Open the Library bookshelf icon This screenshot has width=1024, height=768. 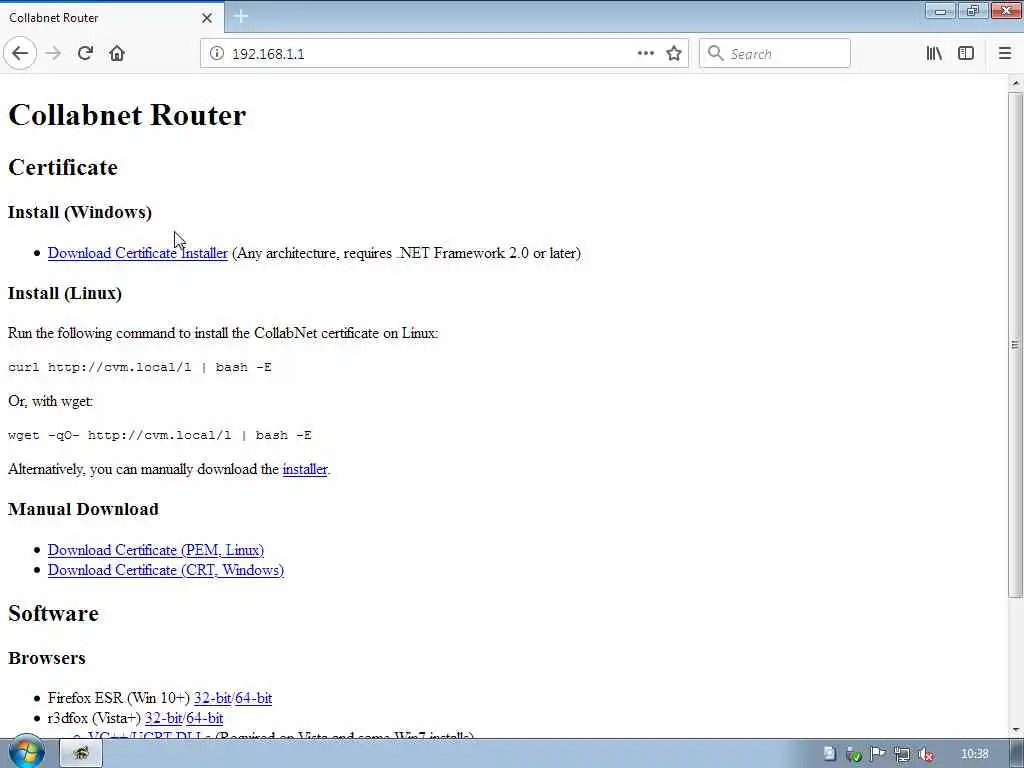934,54
